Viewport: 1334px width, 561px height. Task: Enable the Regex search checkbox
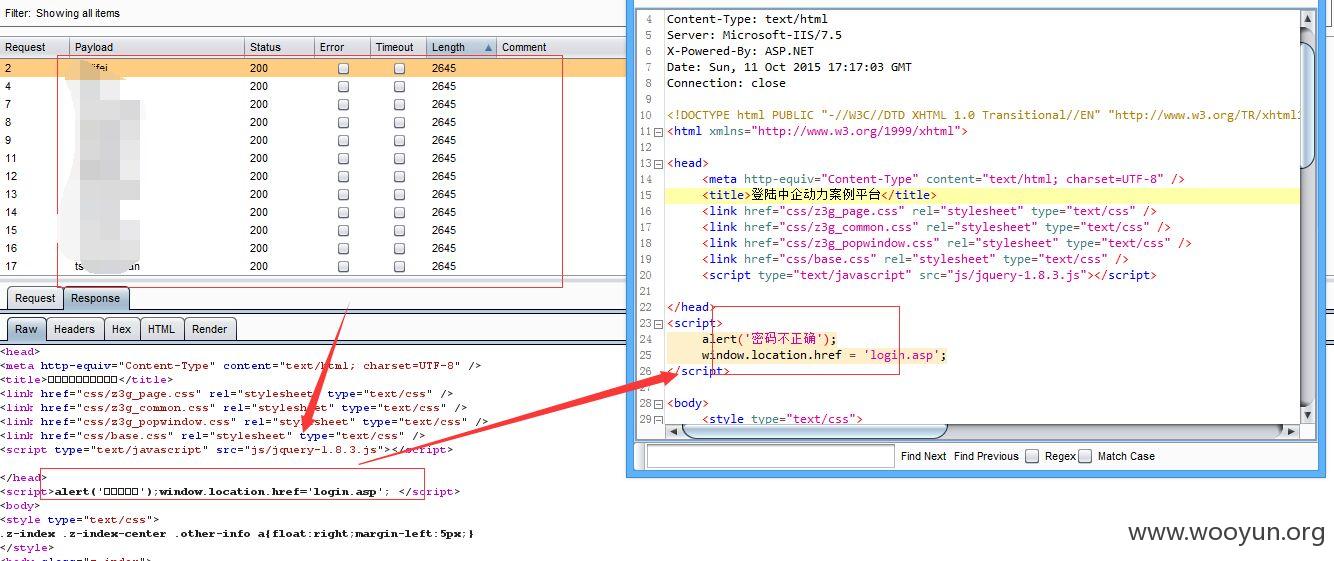coord(1032,456)
